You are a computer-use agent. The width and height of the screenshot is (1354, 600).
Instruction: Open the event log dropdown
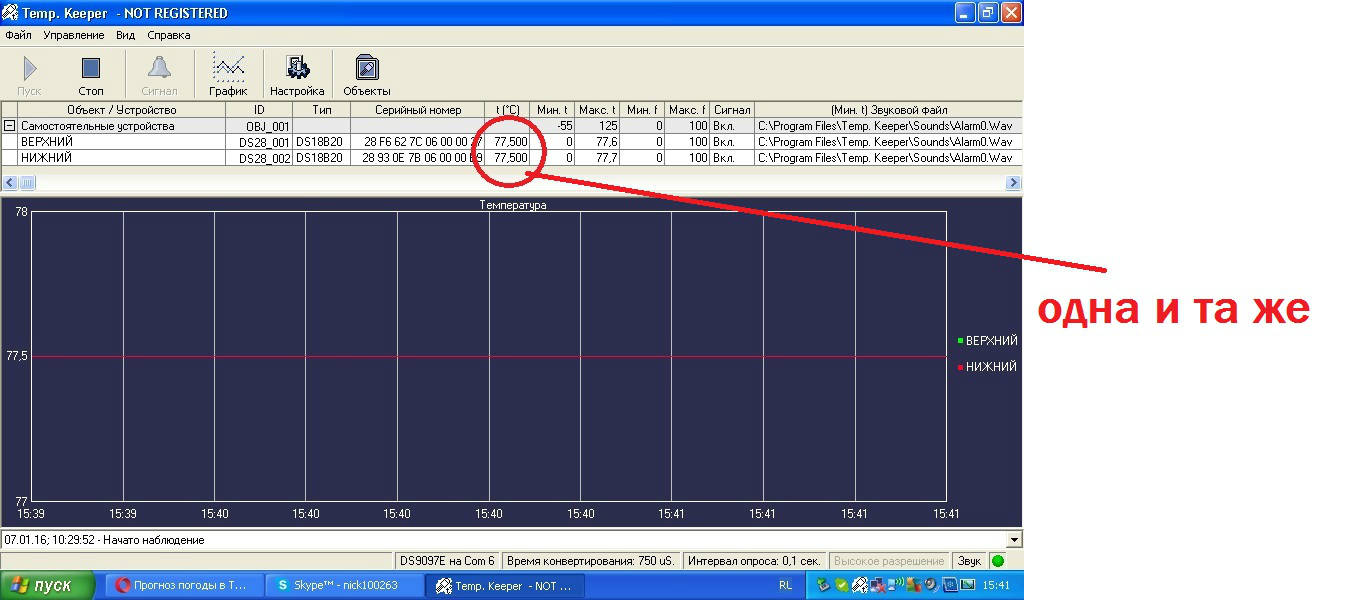1015,540
